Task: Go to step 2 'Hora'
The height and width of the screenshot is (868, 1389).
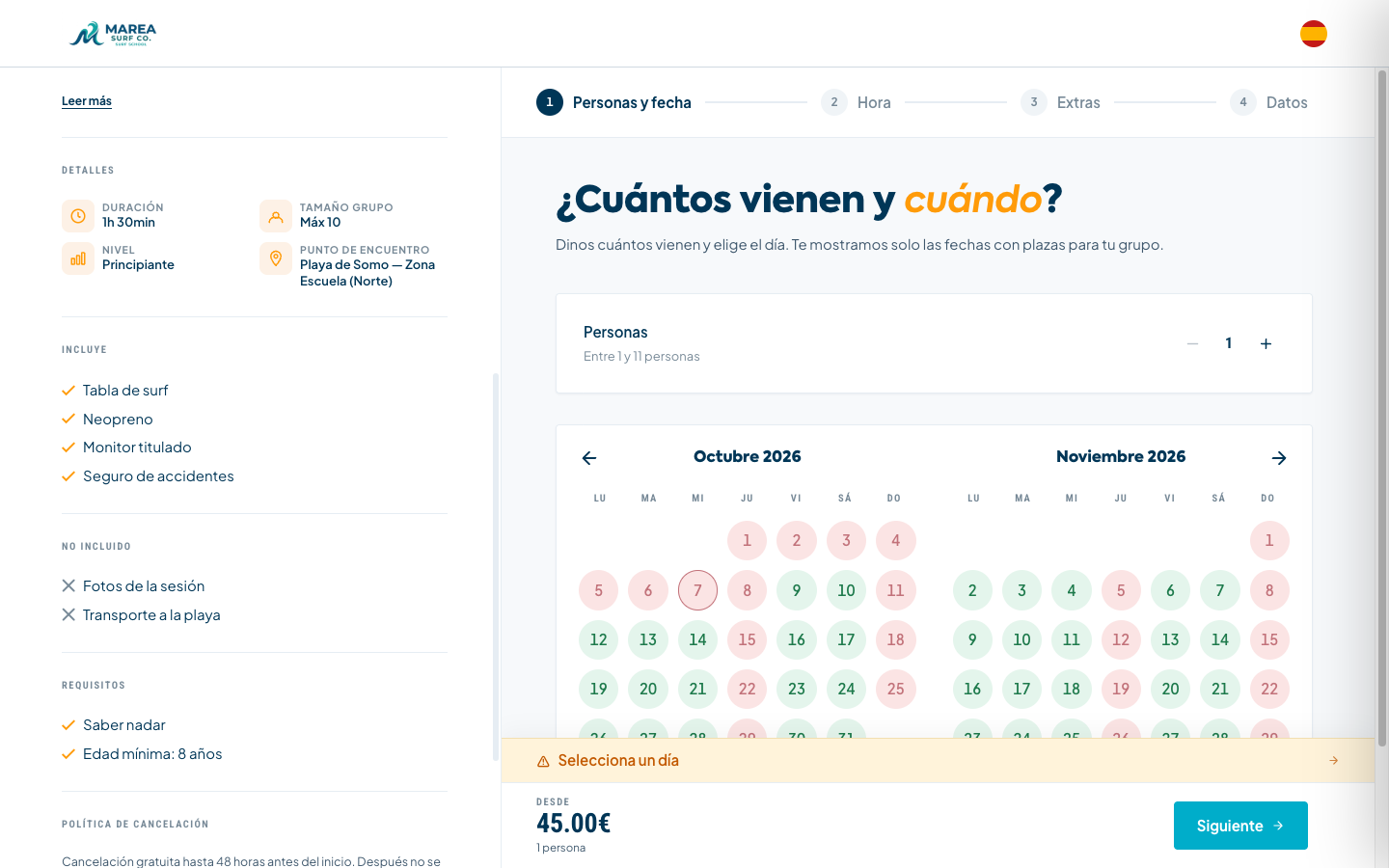Action: pos(856,102)
